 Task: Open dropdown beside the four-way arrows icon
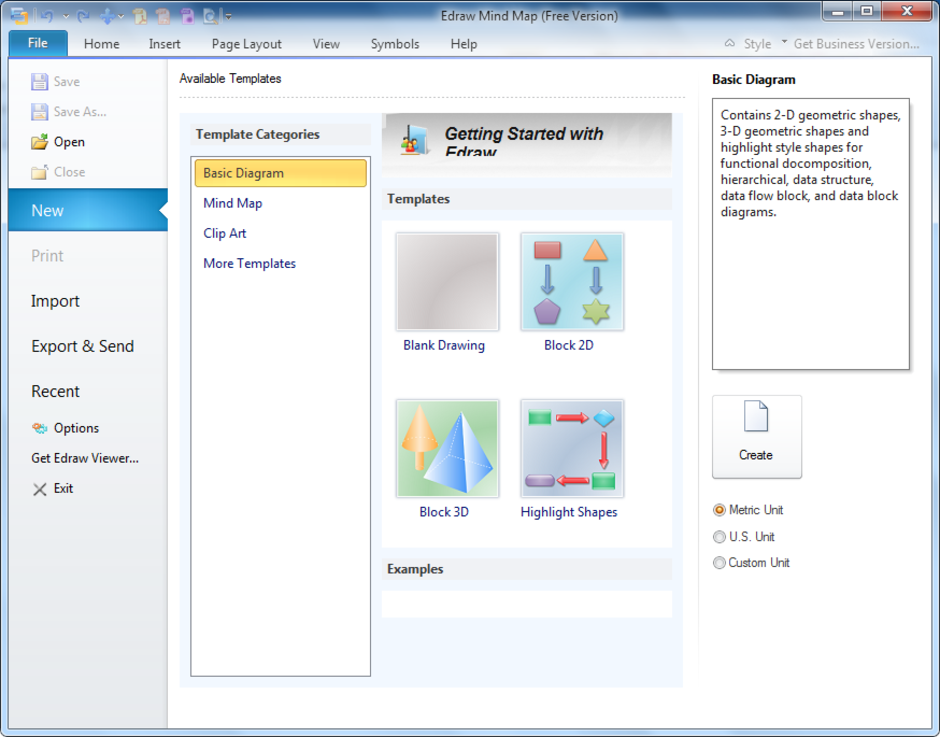pos(121,16)
